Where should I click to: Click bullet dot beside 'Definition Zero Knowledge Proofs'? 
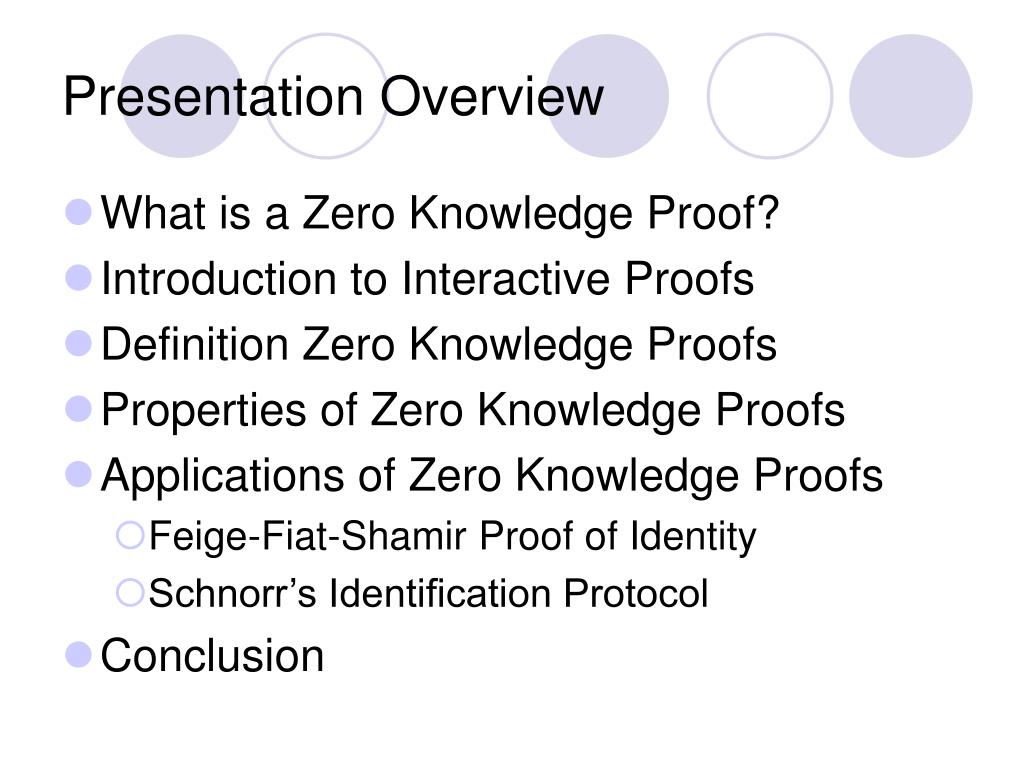point(79,343)
